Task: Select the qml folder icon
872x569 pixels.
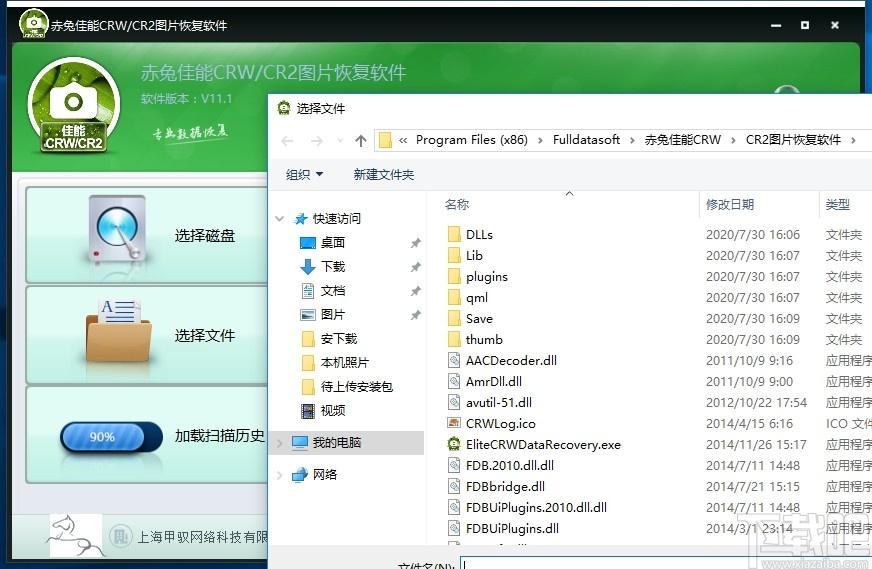Action: pyautogui.click(x=454, y=298)
